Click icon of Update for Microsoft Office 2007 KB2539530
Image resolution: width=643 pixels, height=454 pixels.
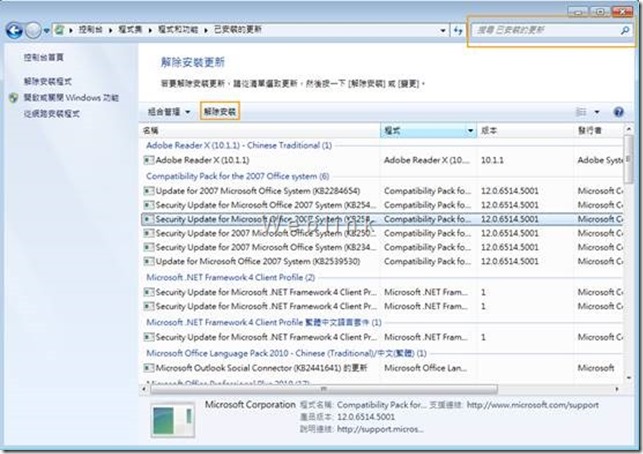[149, 261]
